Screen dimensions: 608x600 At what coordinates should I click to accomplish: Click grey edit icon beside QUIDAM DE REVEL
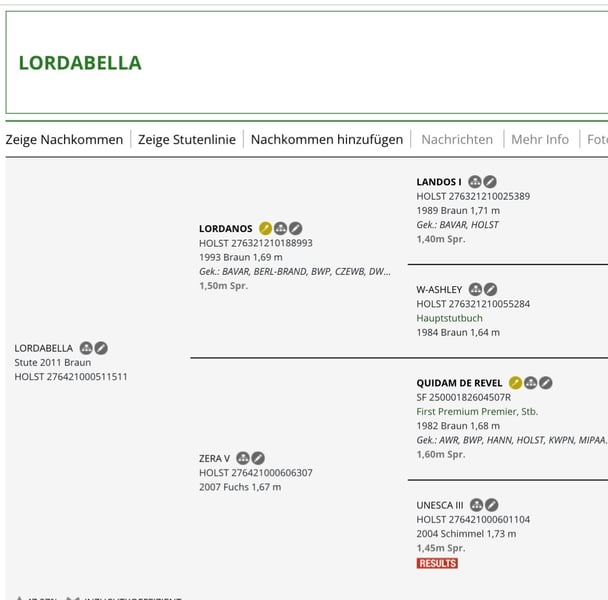546,383
